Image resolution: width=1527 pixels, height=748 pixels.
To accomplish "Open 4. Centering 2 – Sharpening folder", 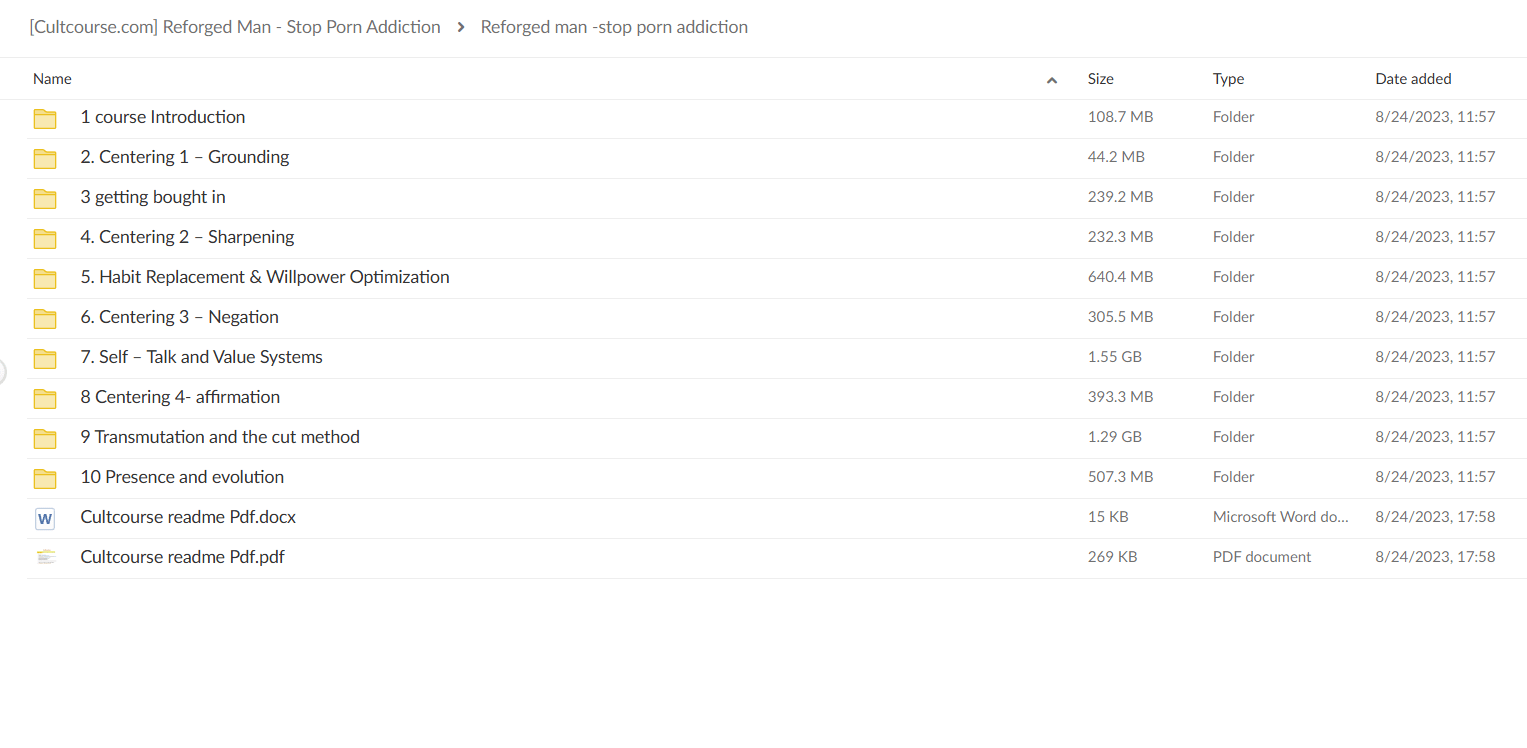I will [x=188, y=237].
